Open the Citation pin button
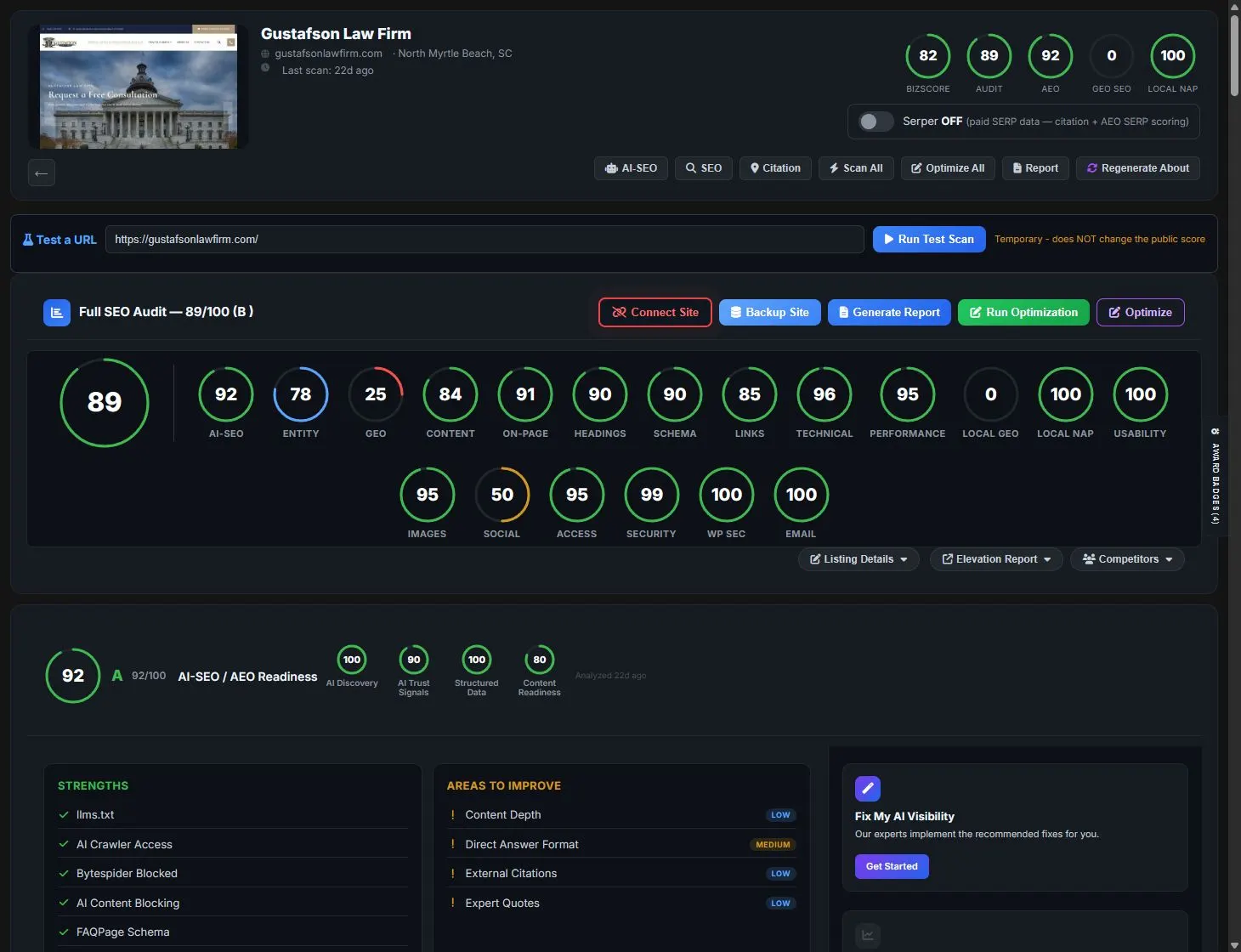The image size is (1241, 952). pyautogui.click(x=775, y=168)
